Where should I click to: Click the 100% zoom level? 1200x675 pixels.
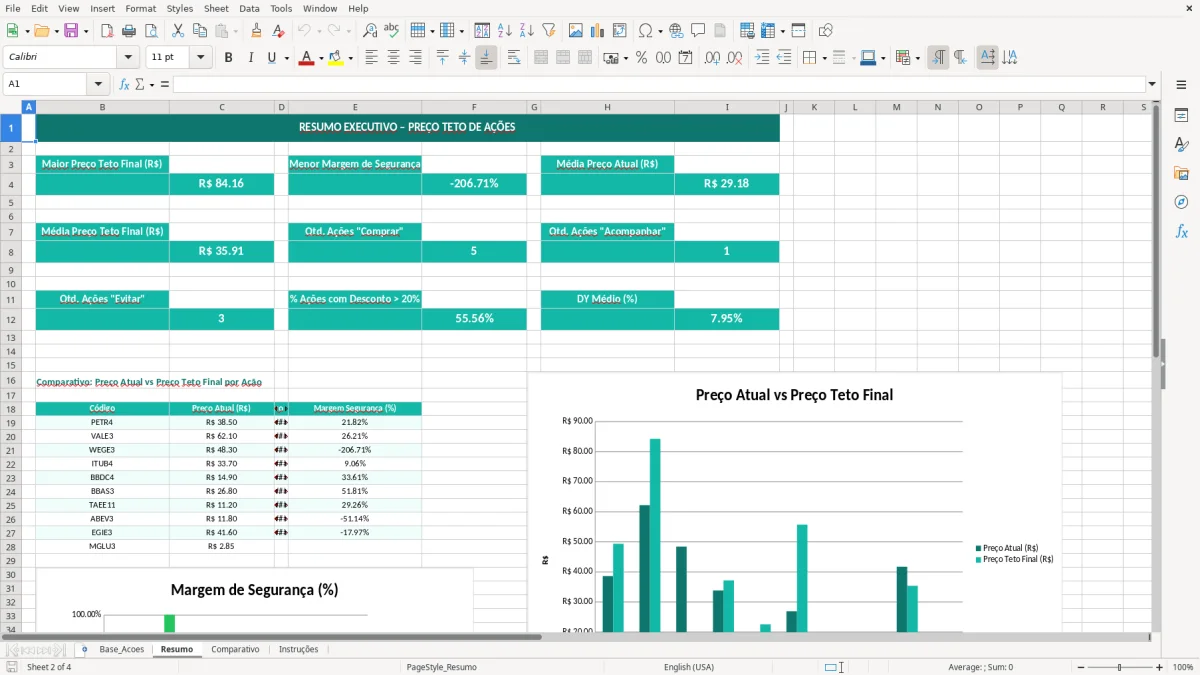tap(1182, 667)
